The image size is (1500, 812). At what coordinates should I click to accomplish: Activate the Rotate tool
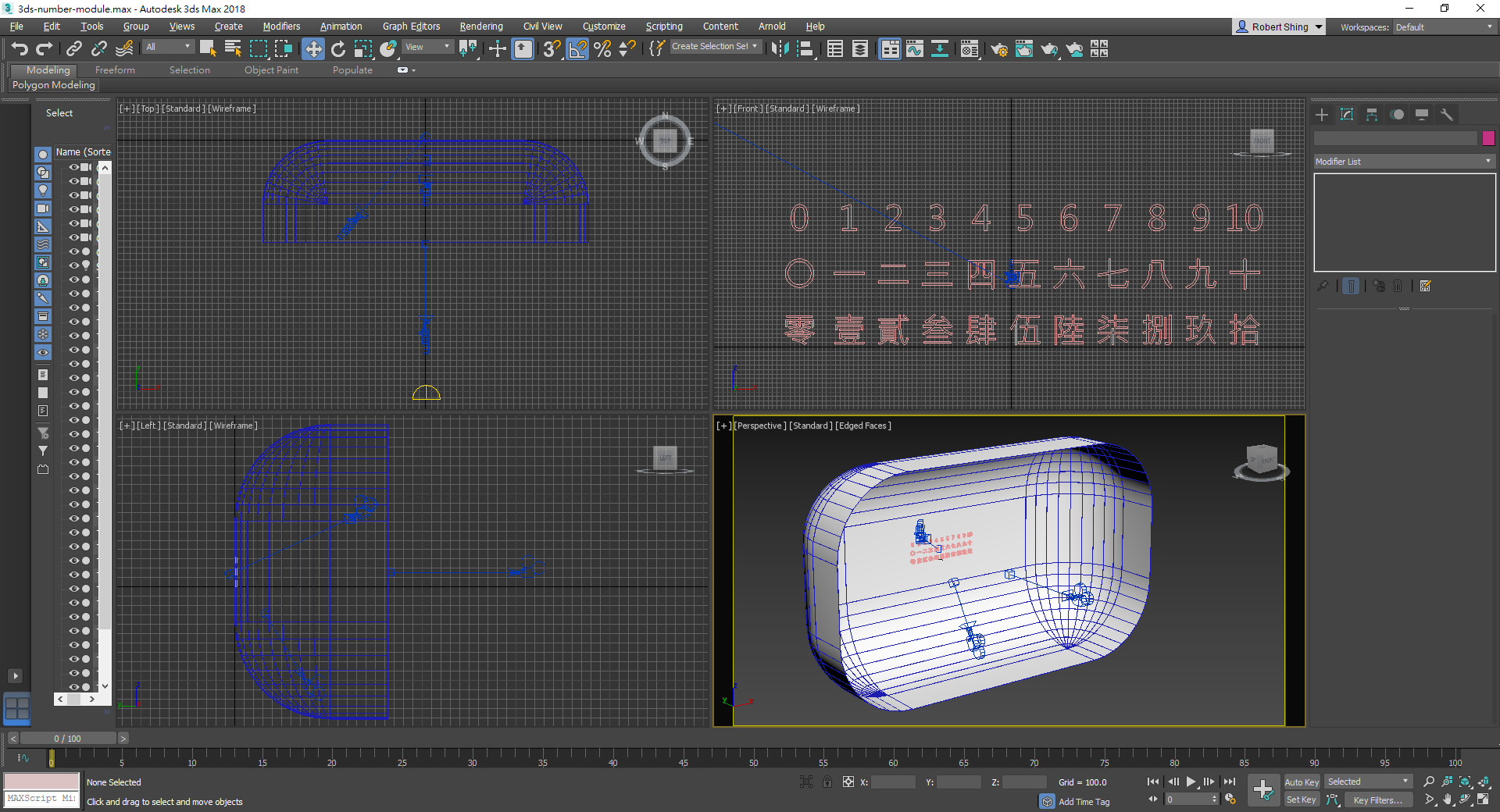[337, 49]
